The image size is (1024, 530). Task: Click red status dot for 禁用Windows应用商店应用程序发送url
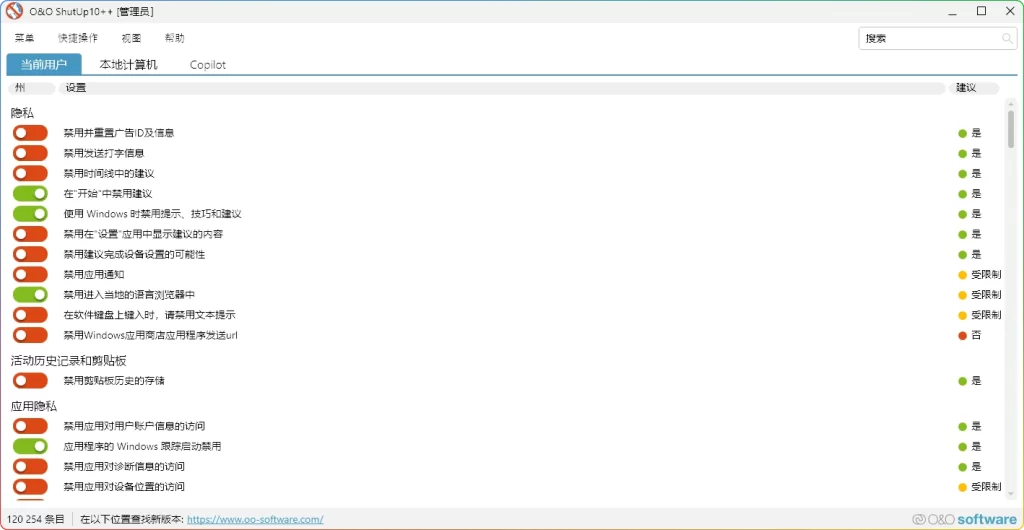click(x=962, y=335)
